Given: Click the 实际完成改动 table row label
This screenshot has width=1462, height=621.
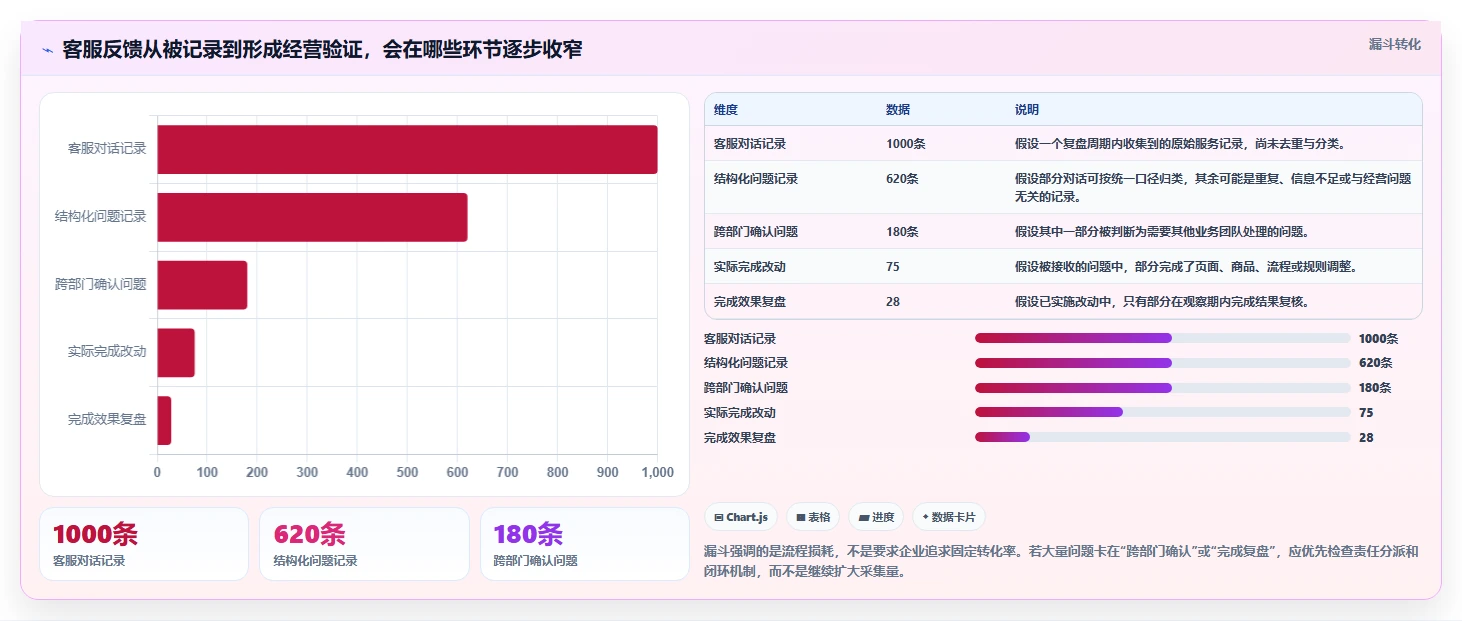Looking at the screenshot, I should coord(749,267).
